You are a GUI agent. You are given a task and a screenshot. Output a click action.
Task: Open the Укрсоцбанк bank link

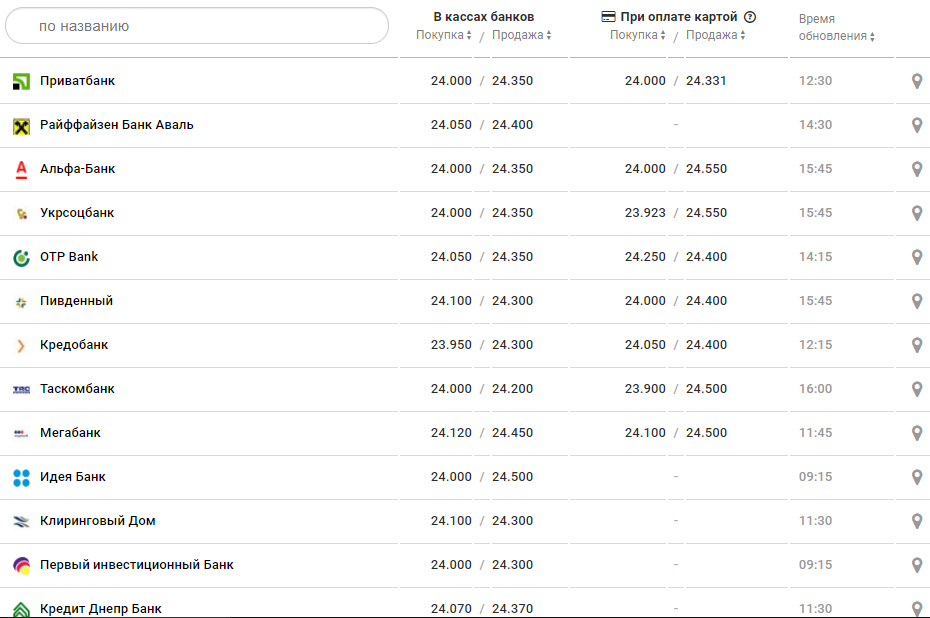[x=77, y=213]
